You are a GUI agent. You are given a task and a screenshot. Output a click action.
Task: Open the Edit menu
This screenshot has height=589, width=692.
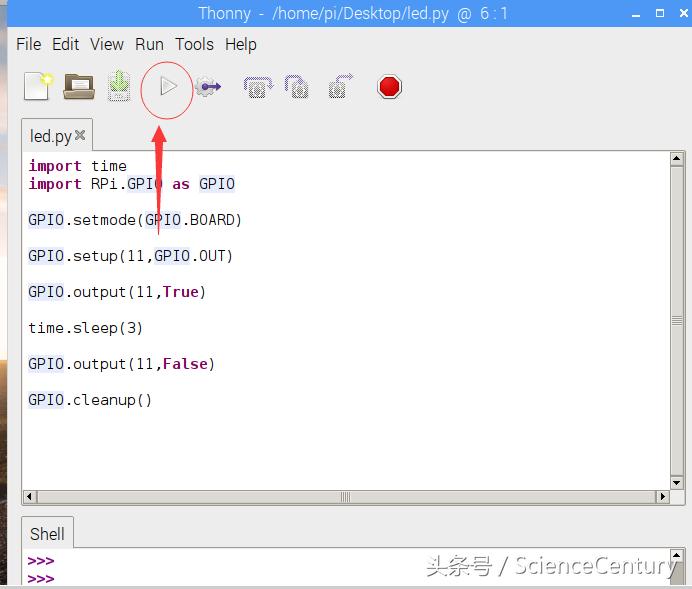[x=65, y=45]
